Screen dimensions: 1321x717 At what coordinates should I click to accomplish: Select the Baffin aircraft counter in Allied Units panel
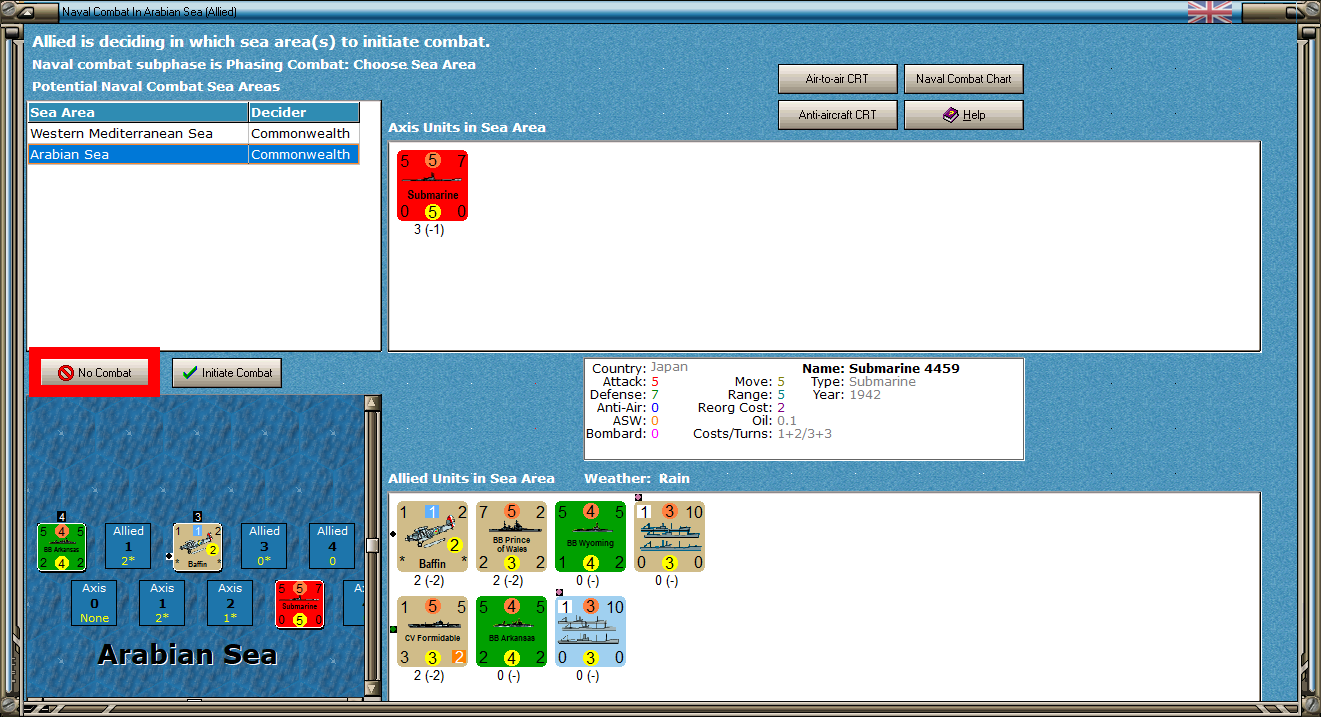click(432, 536)
